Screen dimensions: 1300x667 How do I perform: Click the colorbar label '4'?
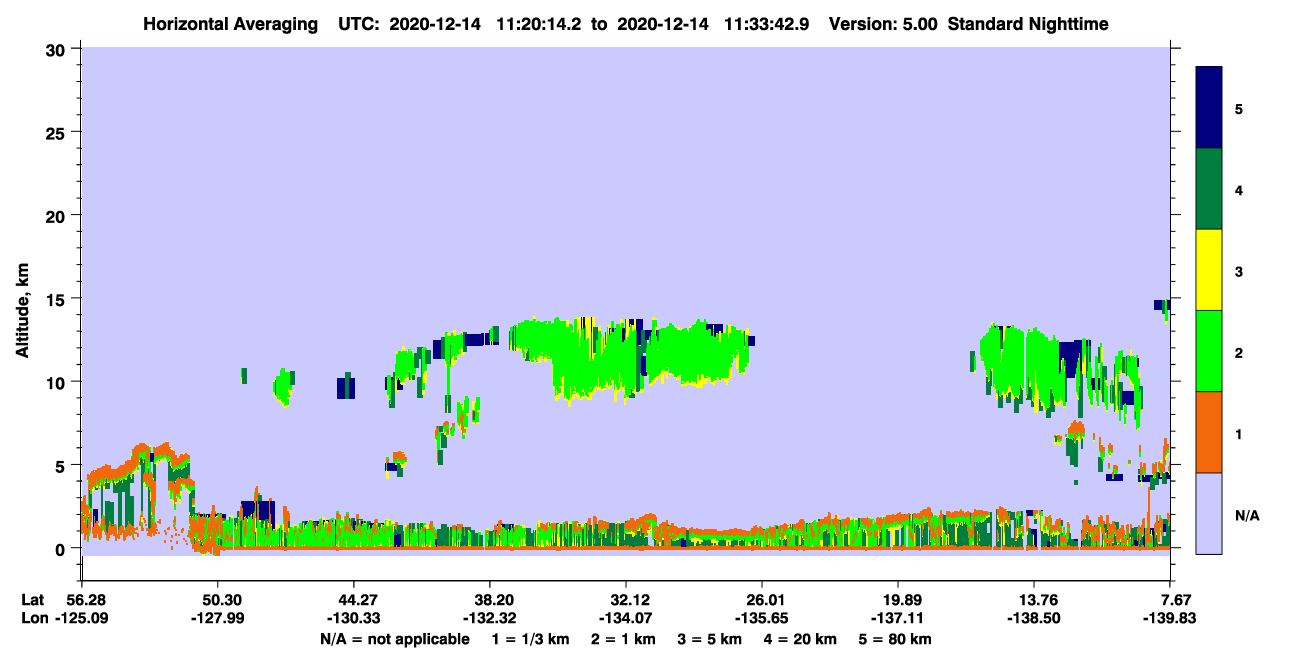click(x=1239, y=189)
